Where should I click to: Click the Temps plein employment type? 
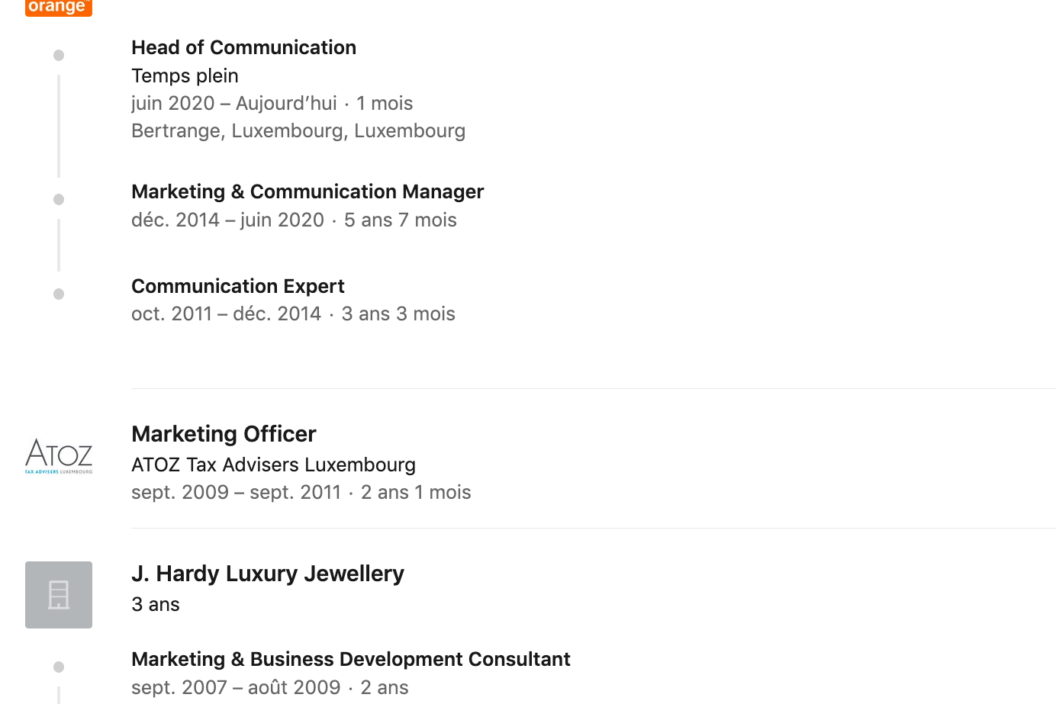184,76
